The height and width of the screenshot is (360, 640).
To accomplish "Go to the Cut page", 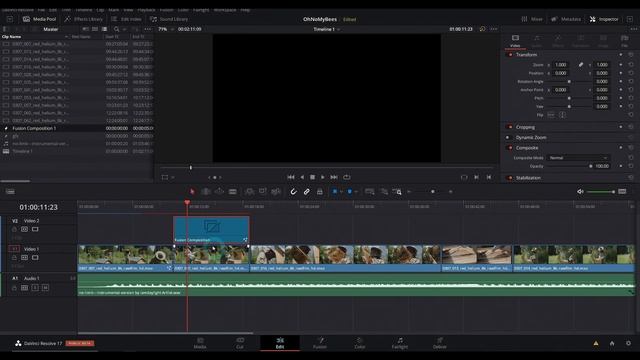I will pos(240,343).
